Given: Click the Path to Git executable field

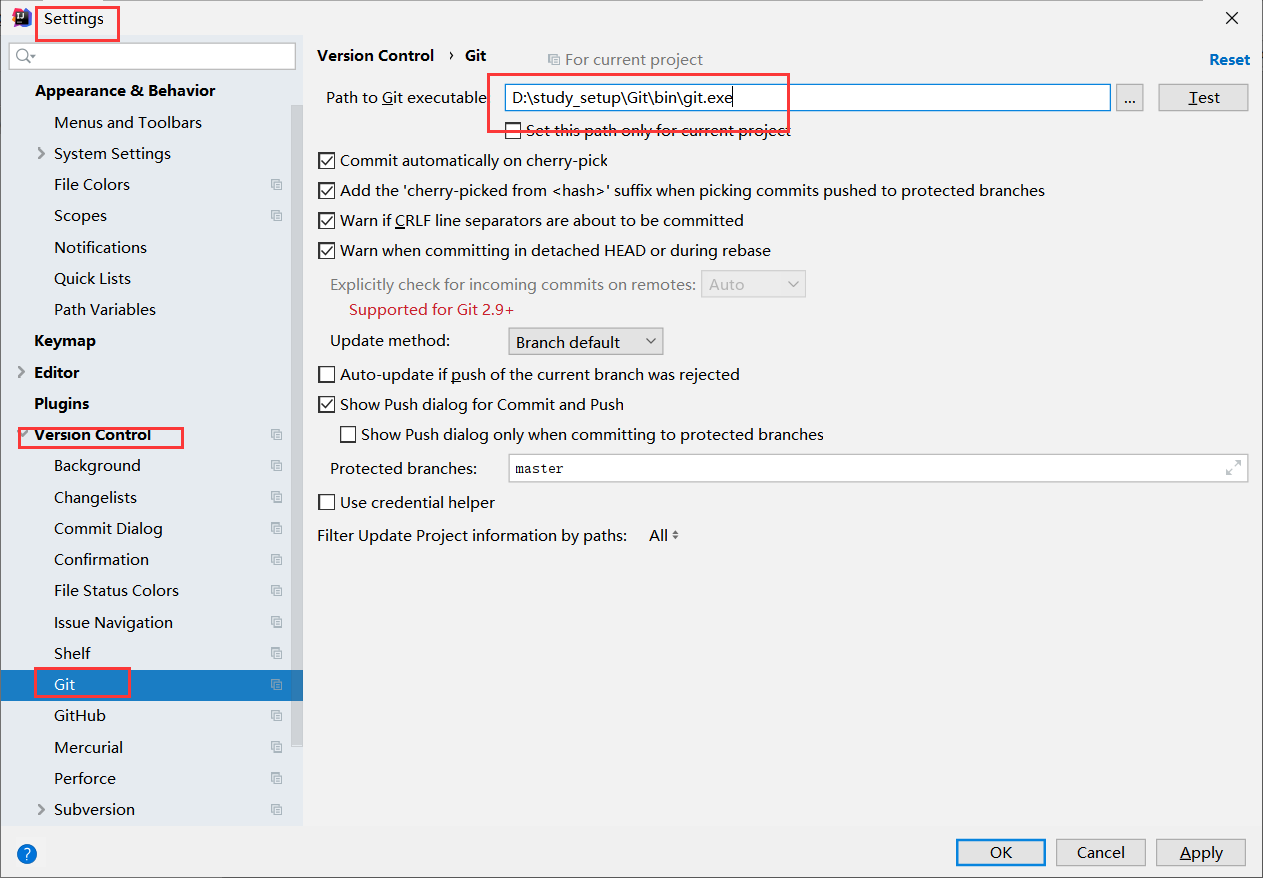Looking at the screenshot, I should click(x=808, y=97).
